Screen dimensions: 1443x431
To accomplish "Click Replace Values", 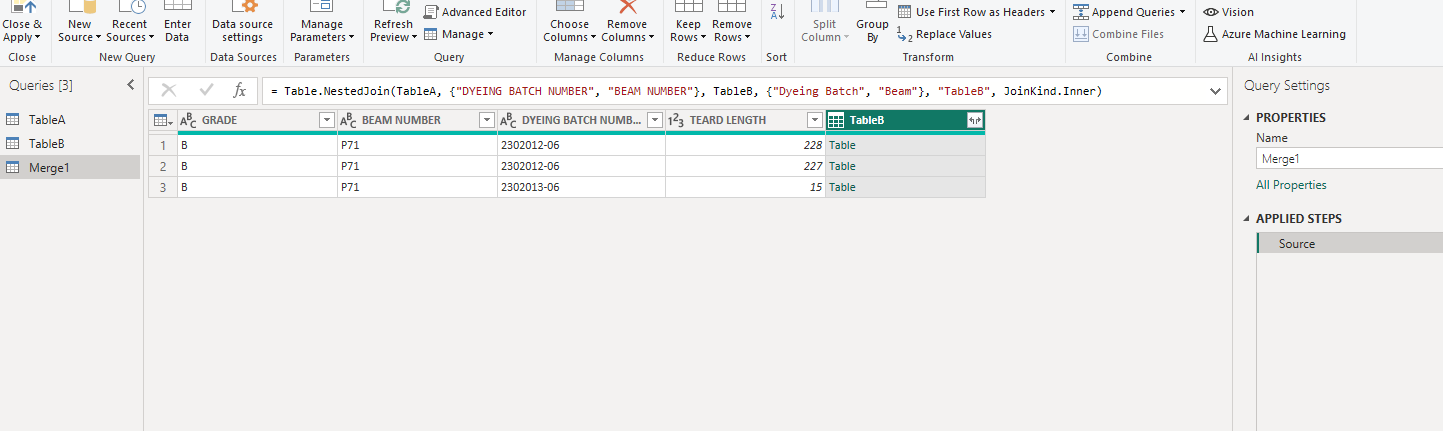I will click(945, 34).
